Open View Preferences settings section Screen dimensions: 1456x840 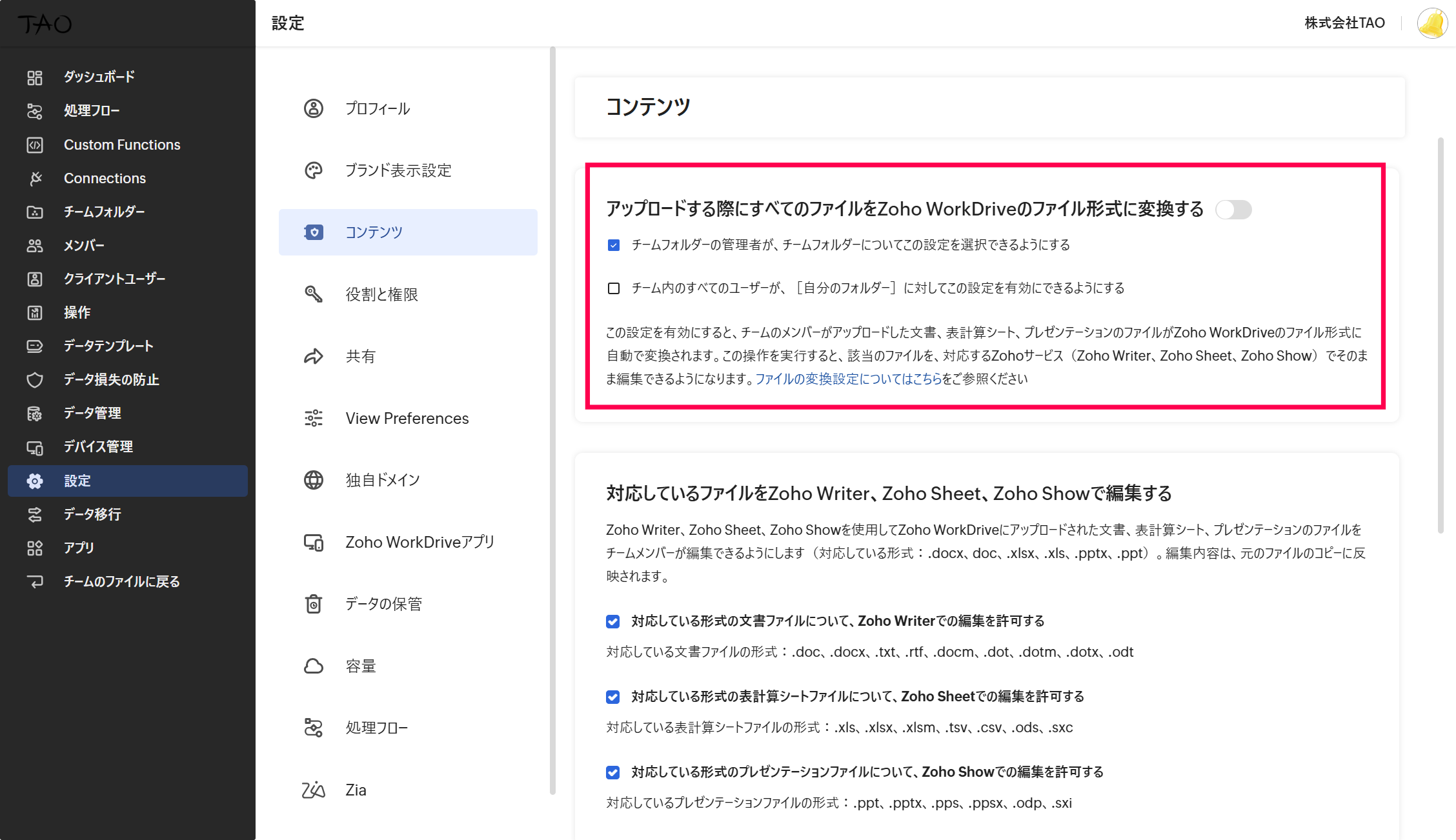(x=407, y=418)
